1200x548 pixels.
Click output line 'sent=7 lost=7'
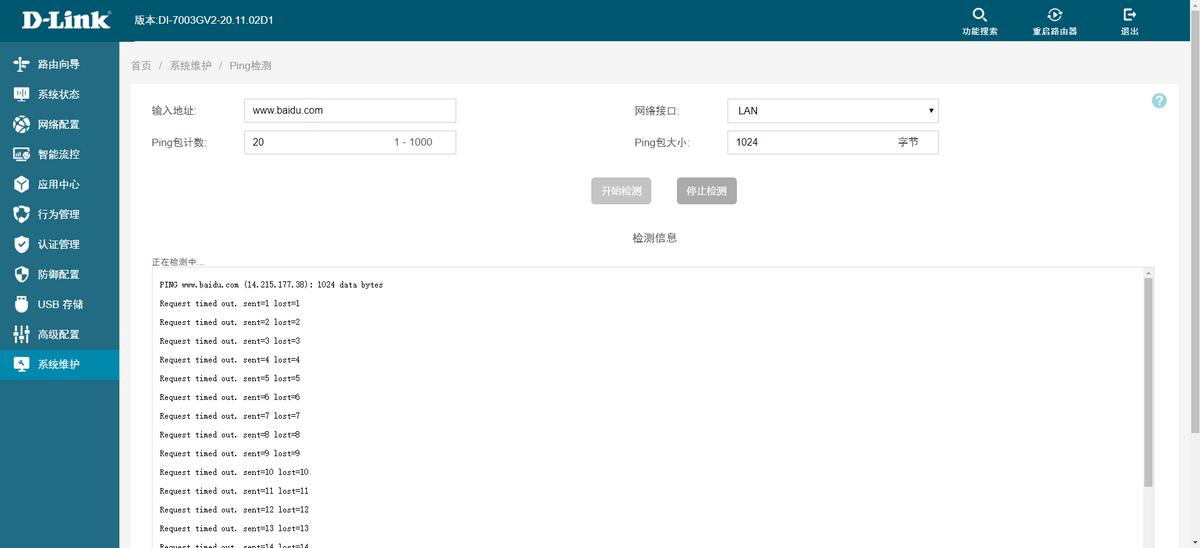[x=230, y=416]
